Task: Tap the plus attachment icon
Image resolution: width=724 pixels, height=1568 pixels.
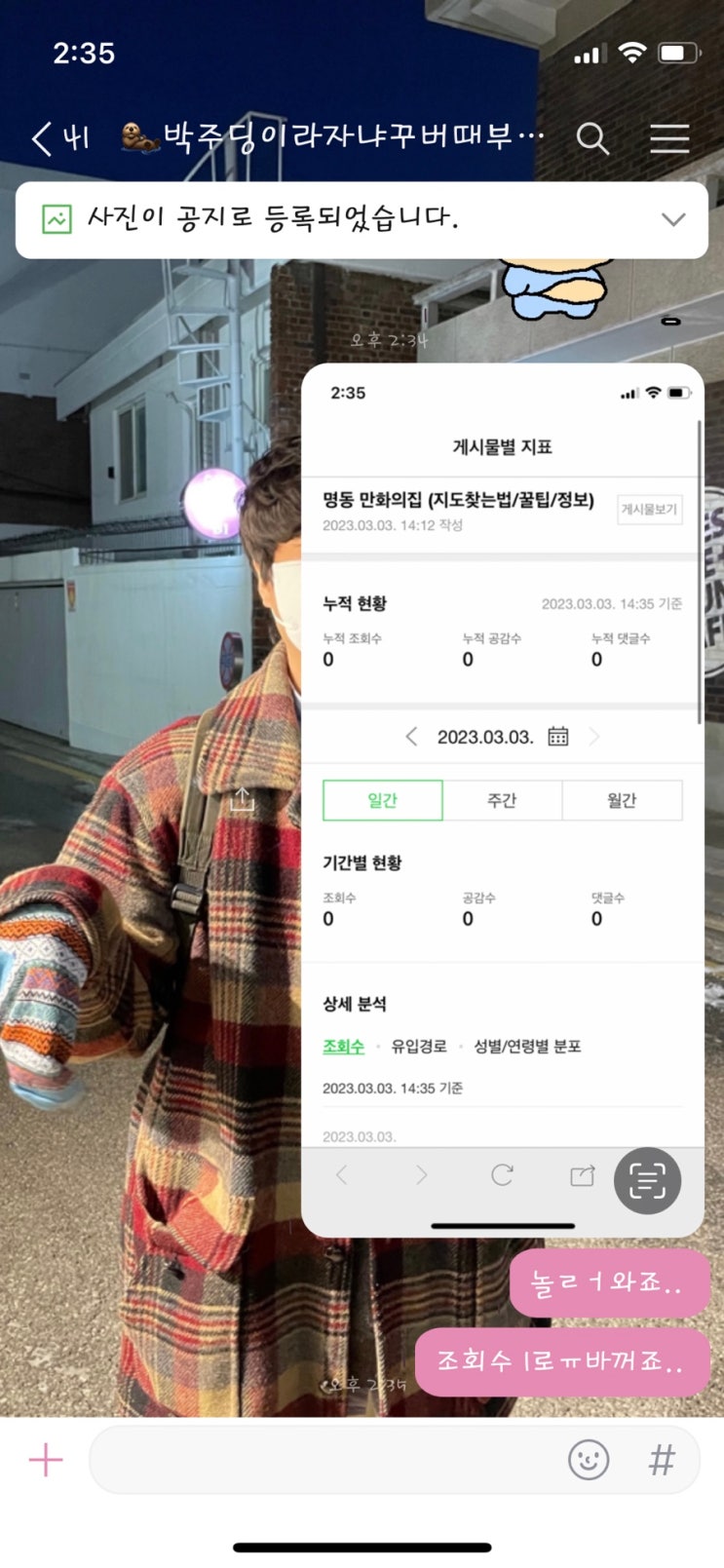Action: 46,1459
